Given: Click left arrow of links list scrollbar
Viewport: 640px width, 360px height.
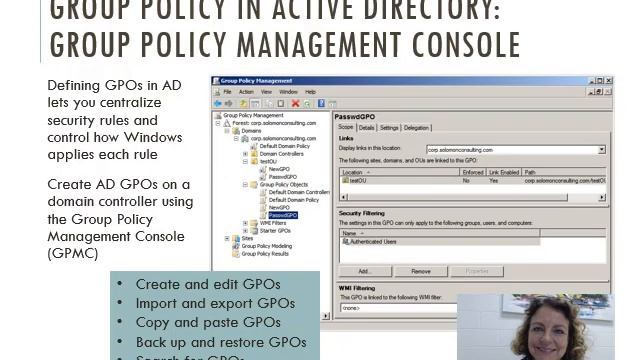Looking at the screenshot, I should [x=343, y=197].
